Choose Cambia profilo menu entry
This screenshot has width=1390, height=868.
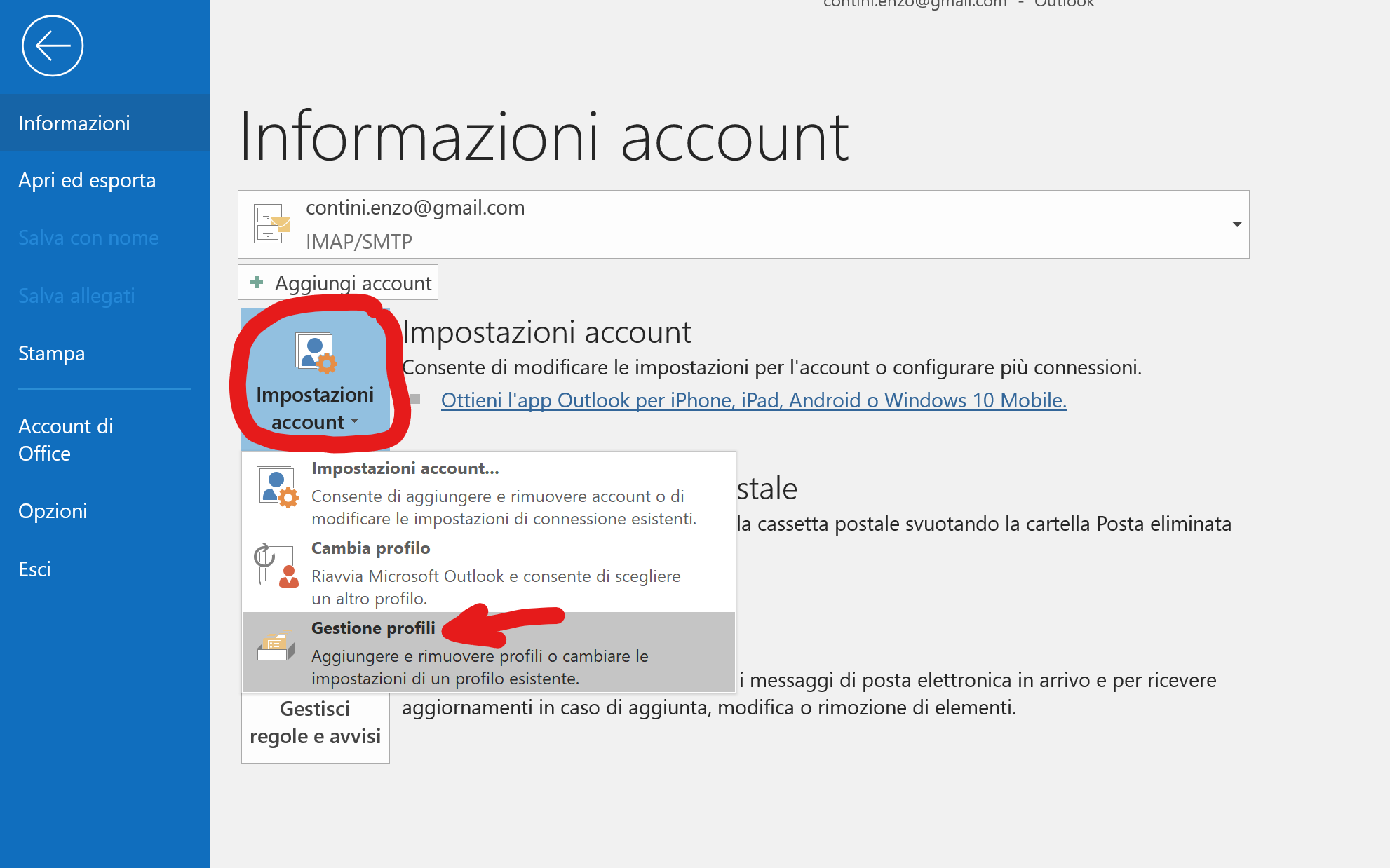tap(370, 548)
